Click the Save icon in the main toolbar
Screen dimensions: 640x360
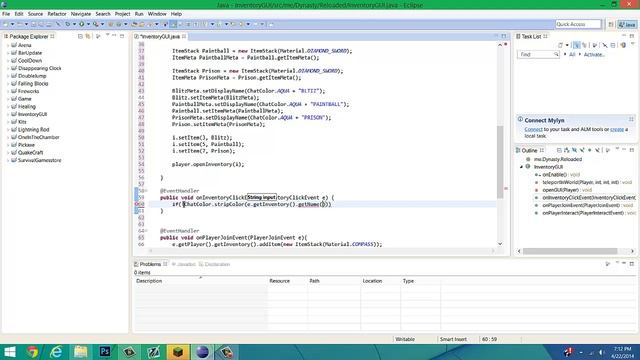pos(33,24)
